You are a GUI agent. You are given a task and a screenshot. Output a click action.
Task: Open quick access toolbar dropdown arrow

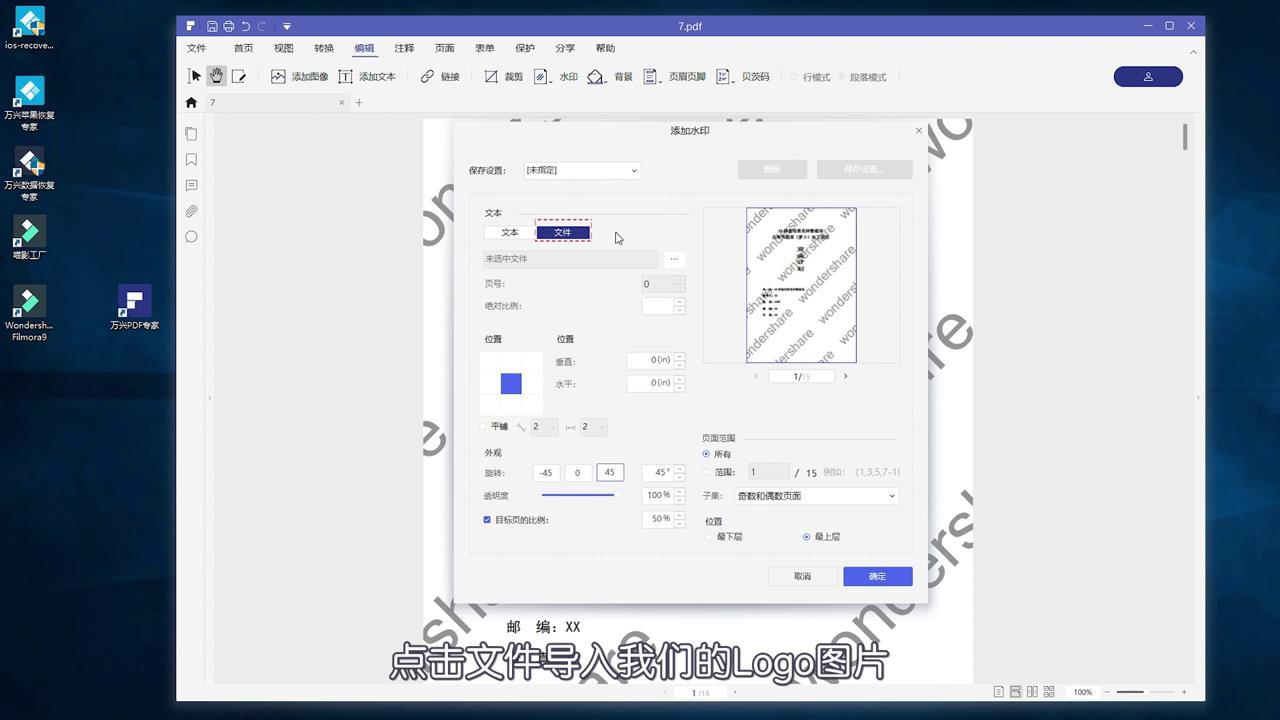tap(287, 26)
